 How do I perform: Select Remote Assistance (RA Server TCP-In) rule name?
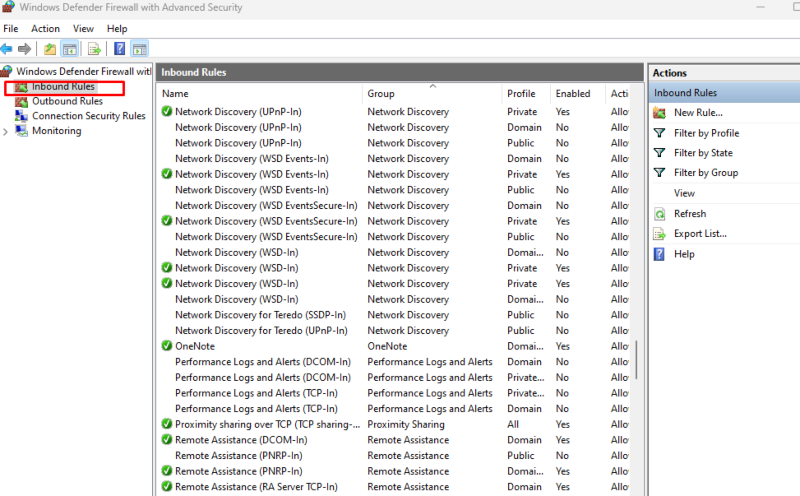[256, 487]
